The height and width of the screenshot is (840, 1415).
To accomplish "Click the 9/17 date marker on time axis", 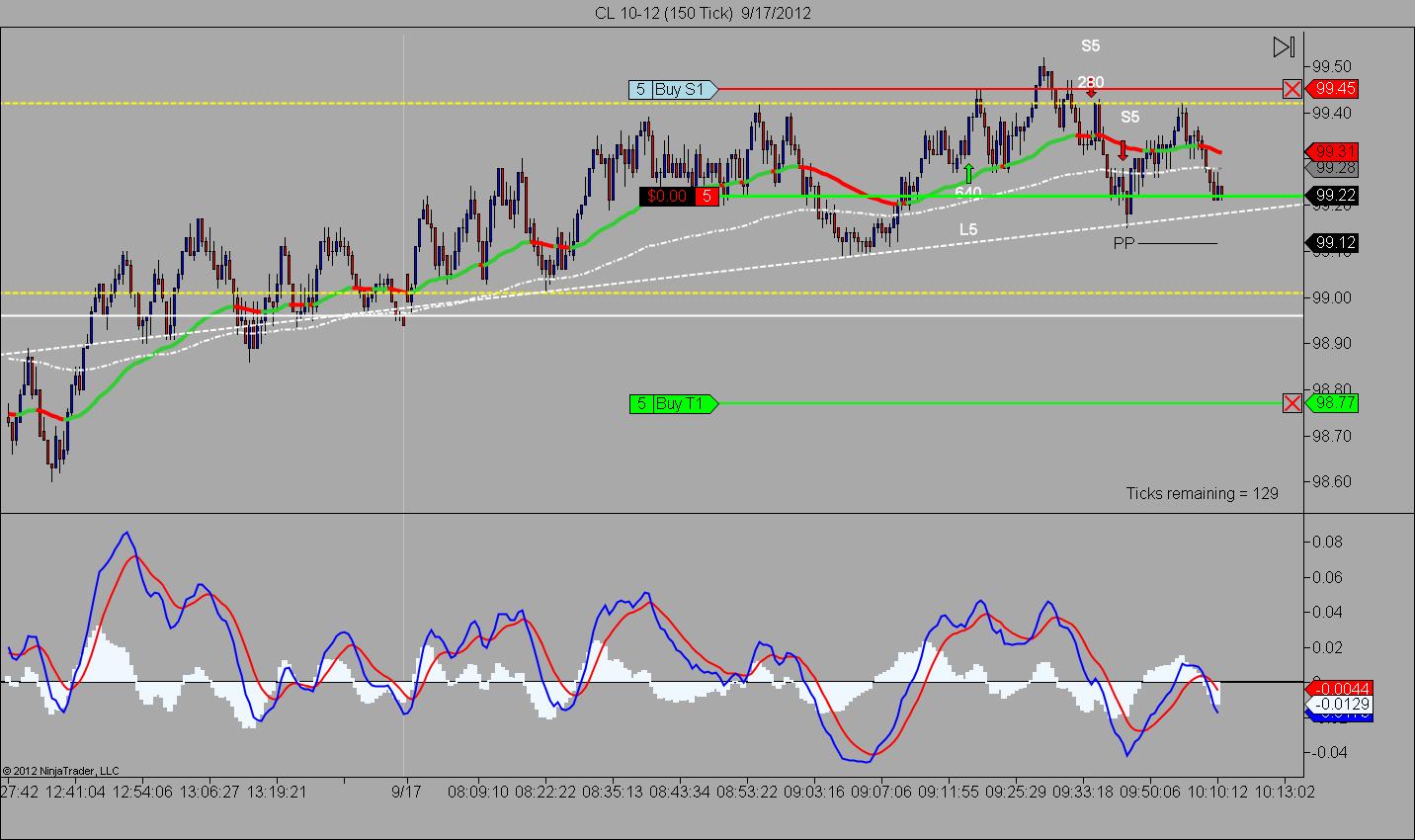I will tap(406, 792).
